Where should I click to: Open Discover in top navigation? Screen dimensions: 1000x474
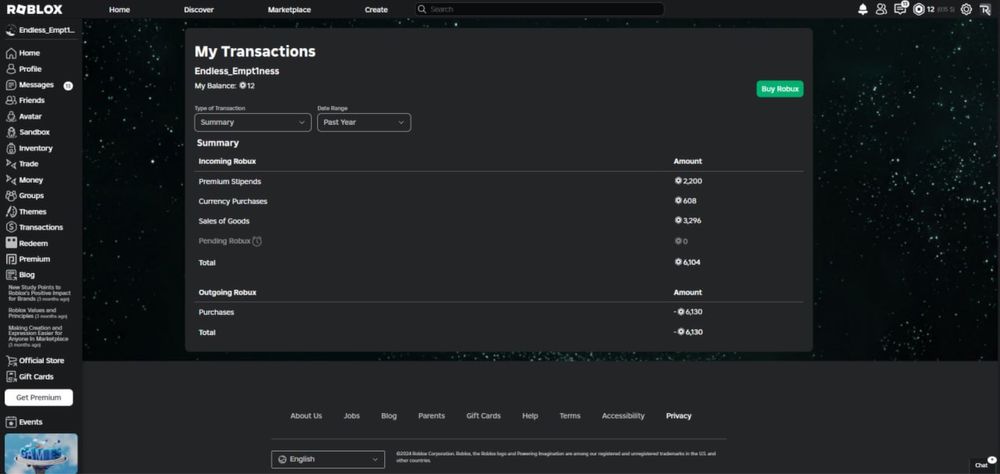tap(199, 10)
